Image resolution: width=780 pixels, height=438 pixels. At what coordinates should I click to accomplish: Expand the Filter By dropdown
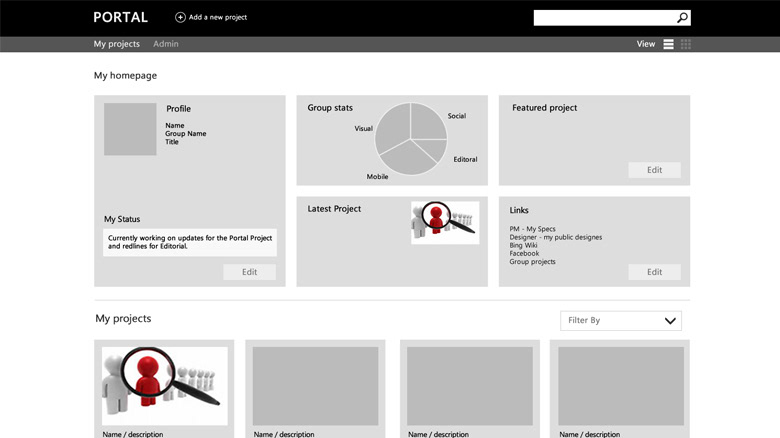coord(621,321)
